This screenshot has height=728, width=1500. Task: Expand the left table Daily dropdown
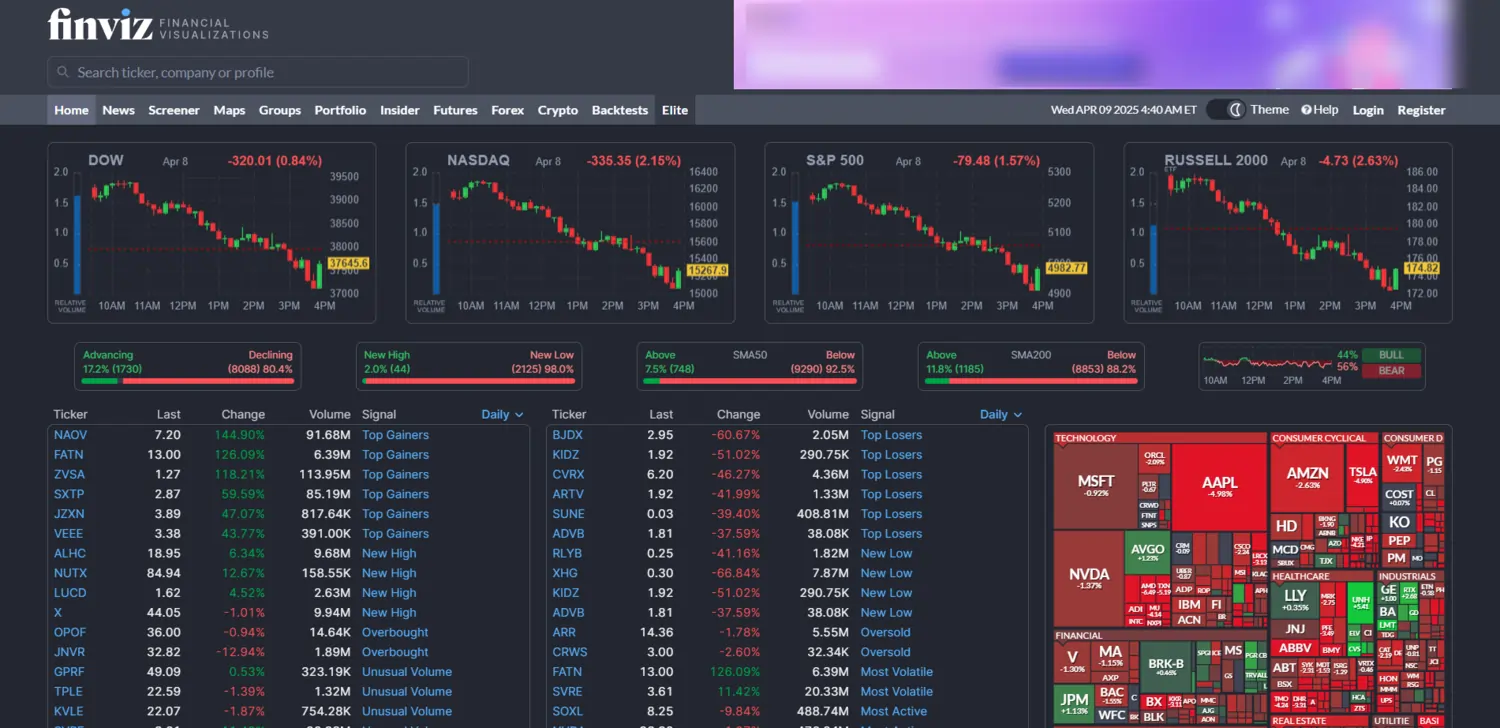pos(502,414)
